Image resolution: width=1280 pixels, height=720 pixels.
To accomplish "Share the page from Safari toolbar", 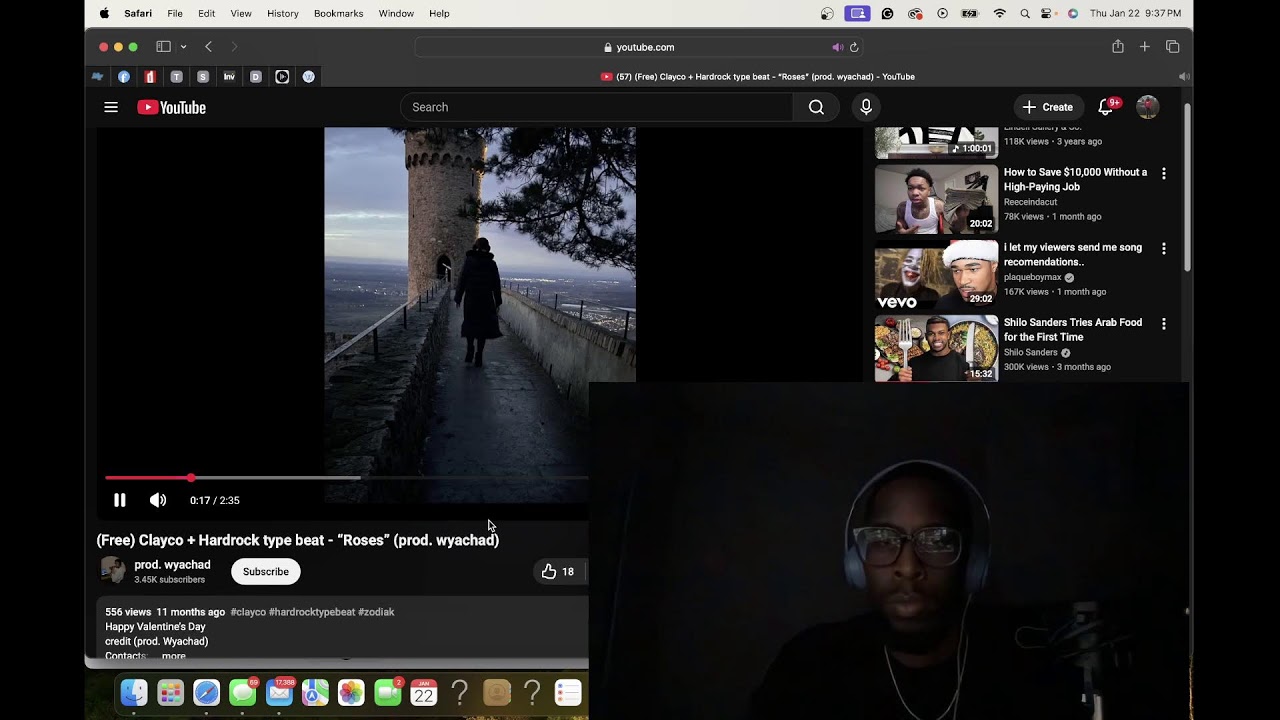I will (x=1118, y=47).
